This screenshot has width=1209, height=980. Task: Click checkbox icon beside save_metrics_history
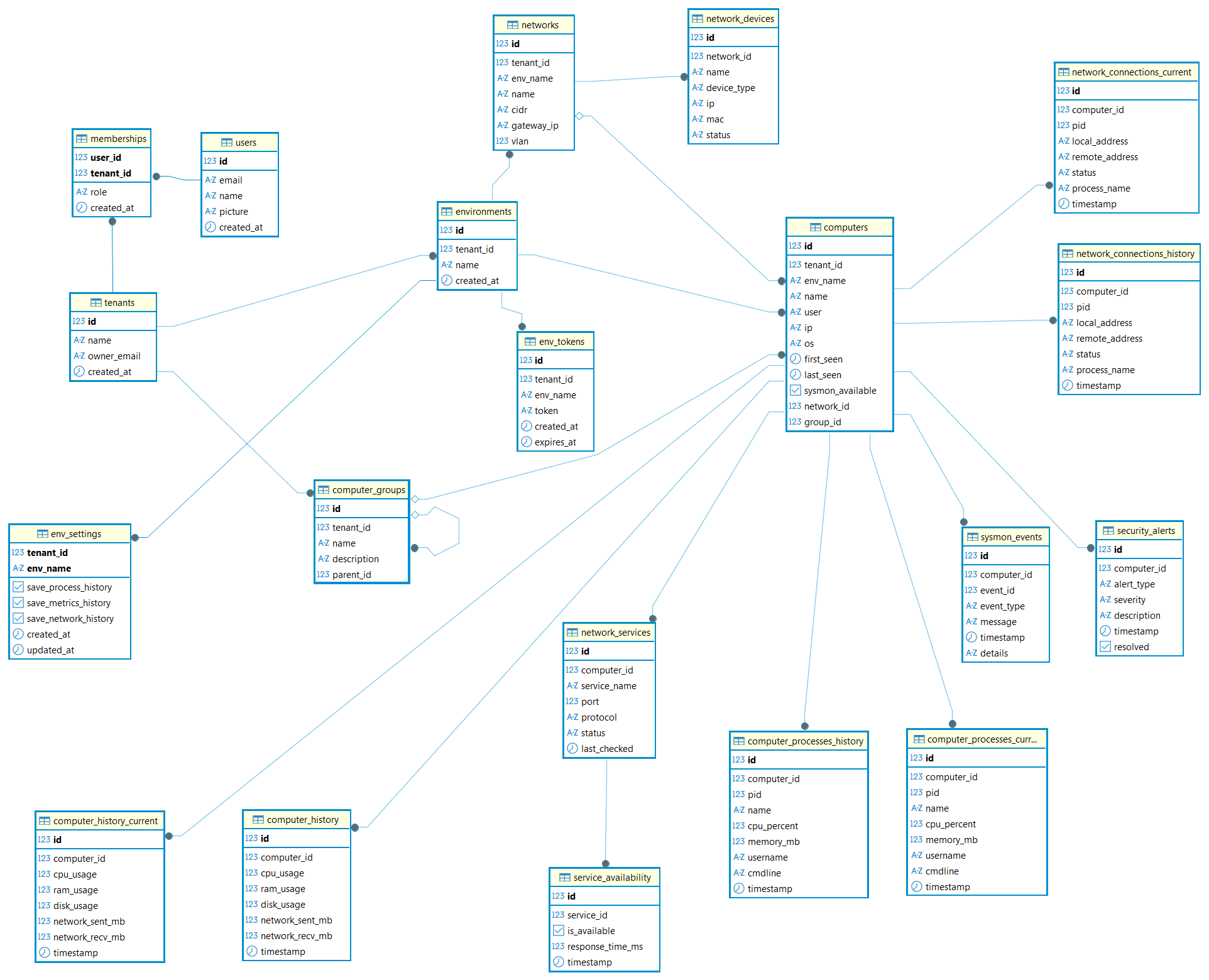pyautogui.click(x=18, y=603)
